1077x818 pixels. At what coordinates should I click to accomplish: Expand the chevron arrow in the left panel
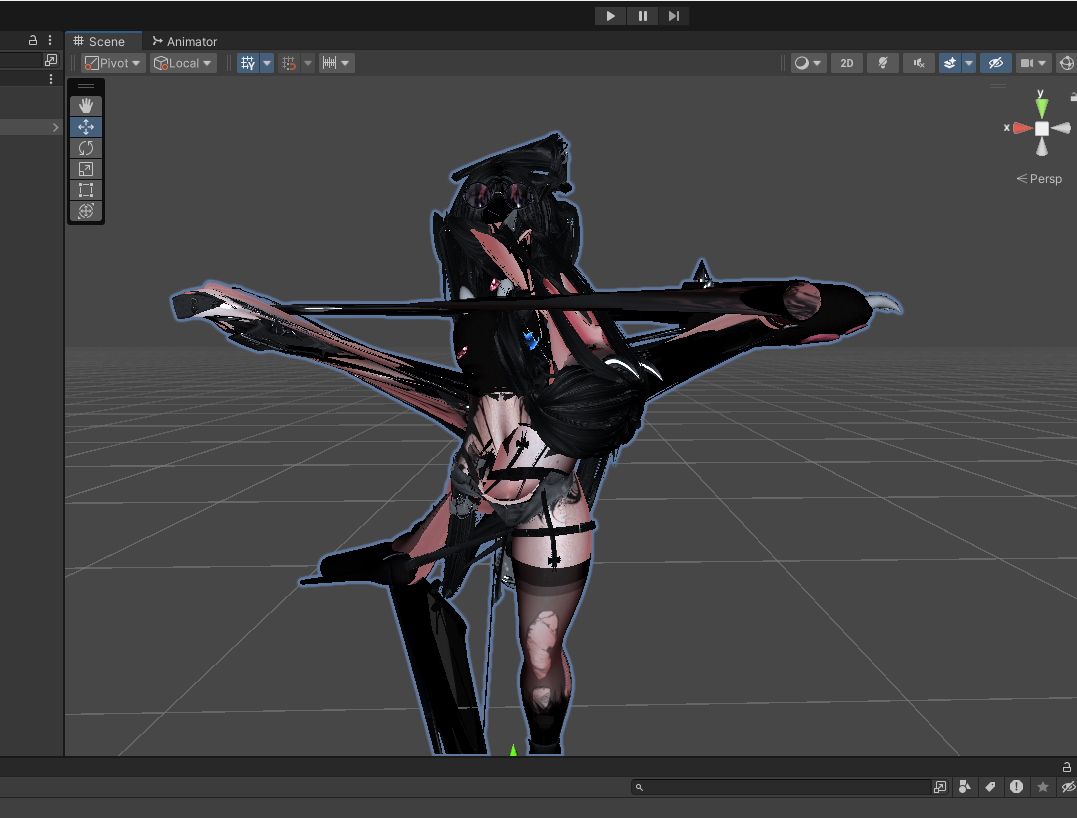point(56,127)
